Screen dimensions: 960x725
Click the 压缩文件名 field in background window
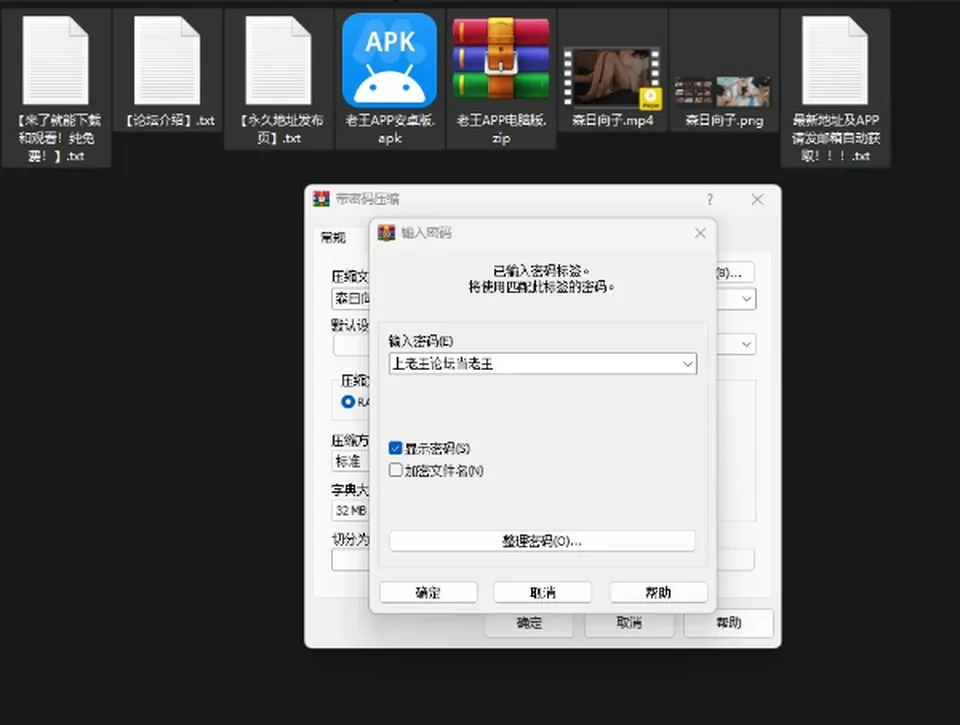351,299
